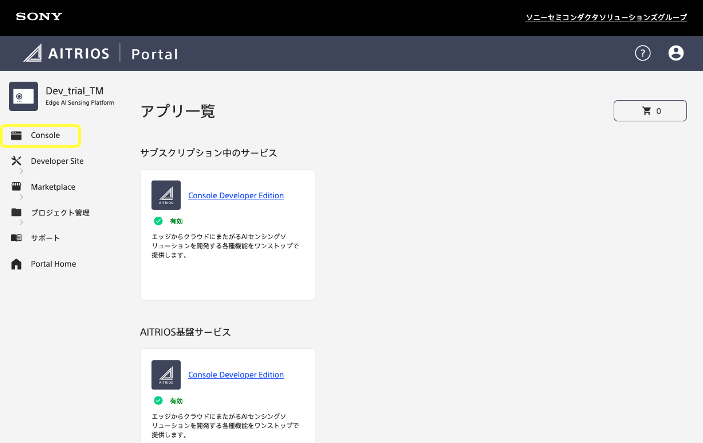This screenshot has width=703, height=443.
Task: Click the Dev_trial_TM project thumbnail
Action: tap(23, 96)
